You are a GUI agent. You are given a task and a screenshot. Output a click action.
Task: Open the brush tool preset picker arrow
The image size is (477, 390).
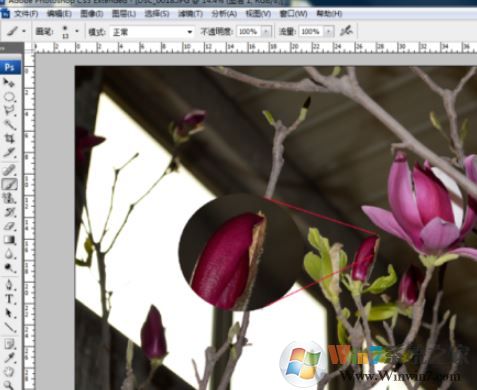[24, 31]
